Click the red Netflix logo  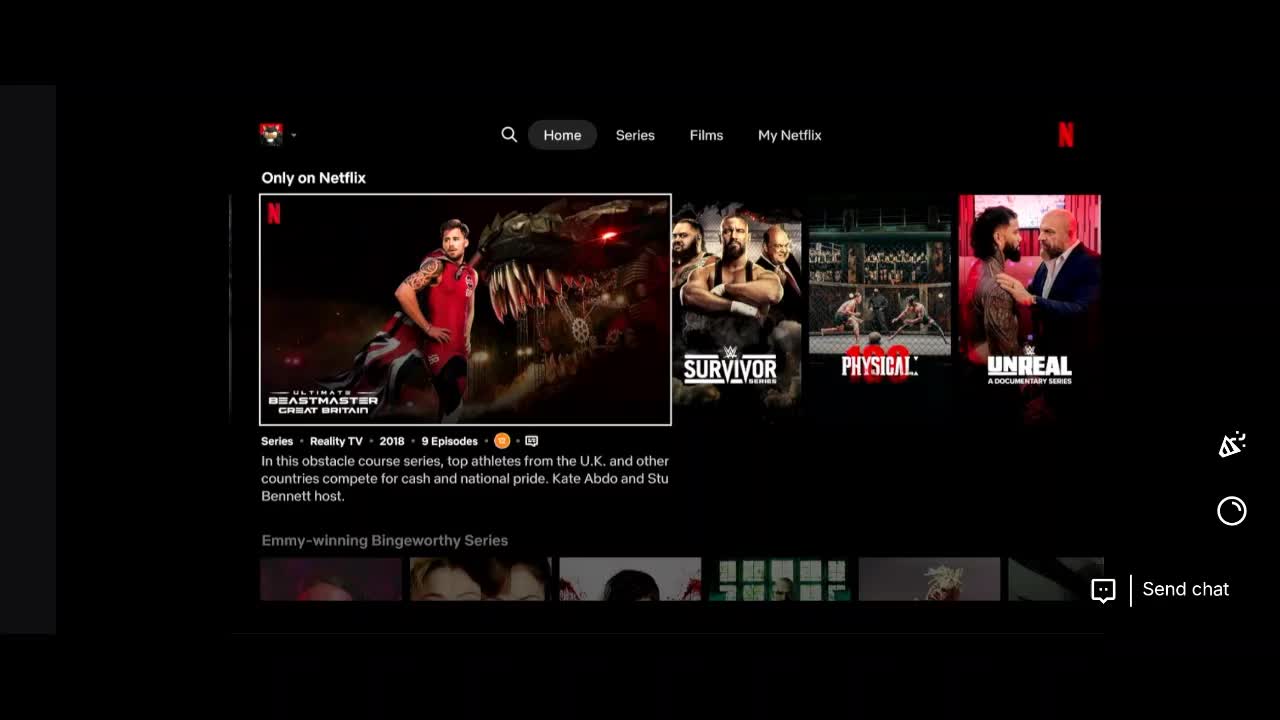tap(1066, 135)
